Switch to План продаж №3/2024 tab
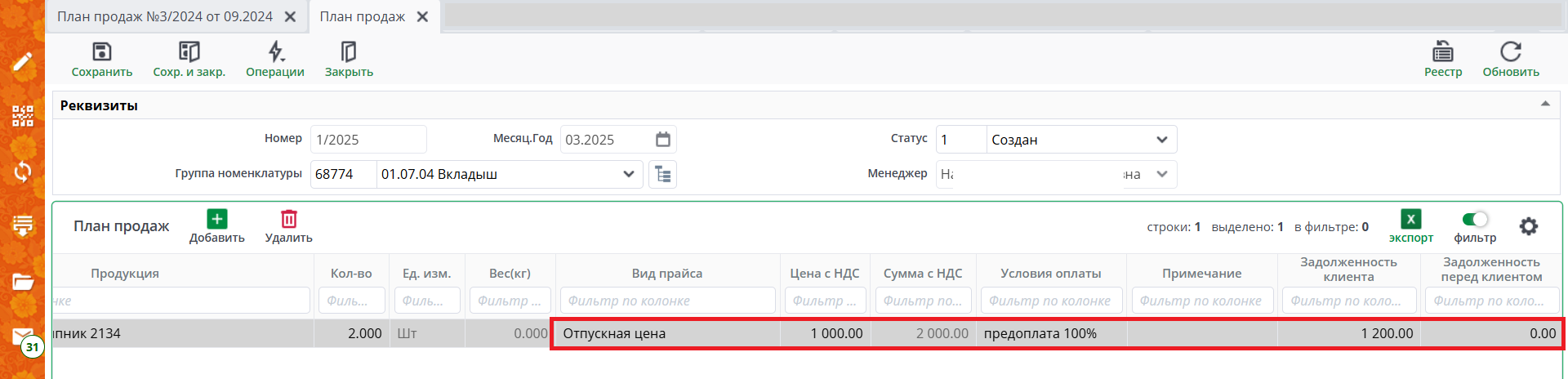The image size is (1568, 379). click(x=165, y=16)
